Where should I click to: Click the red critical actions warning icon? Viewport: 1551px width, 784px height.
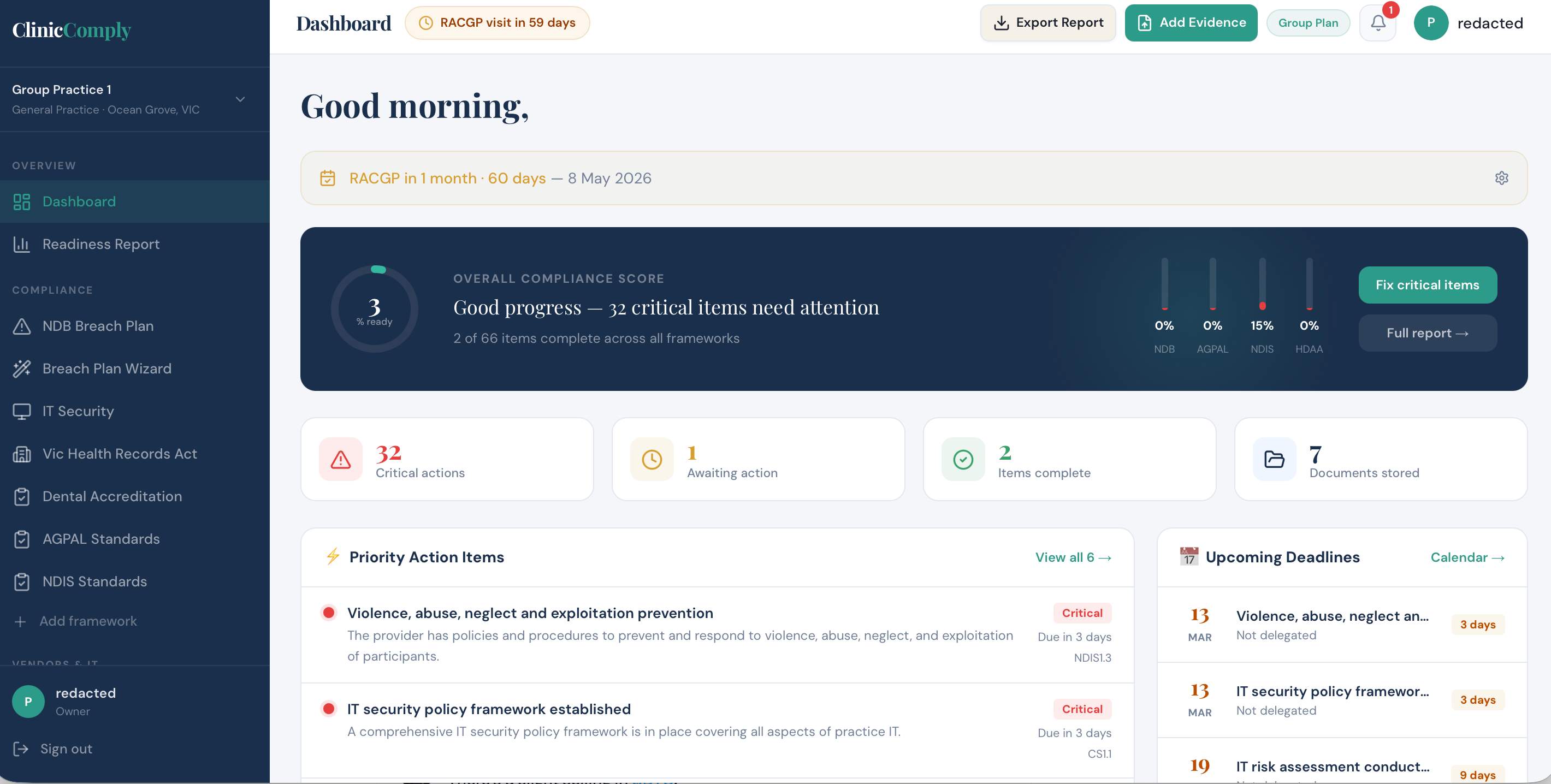click(341, 459)
